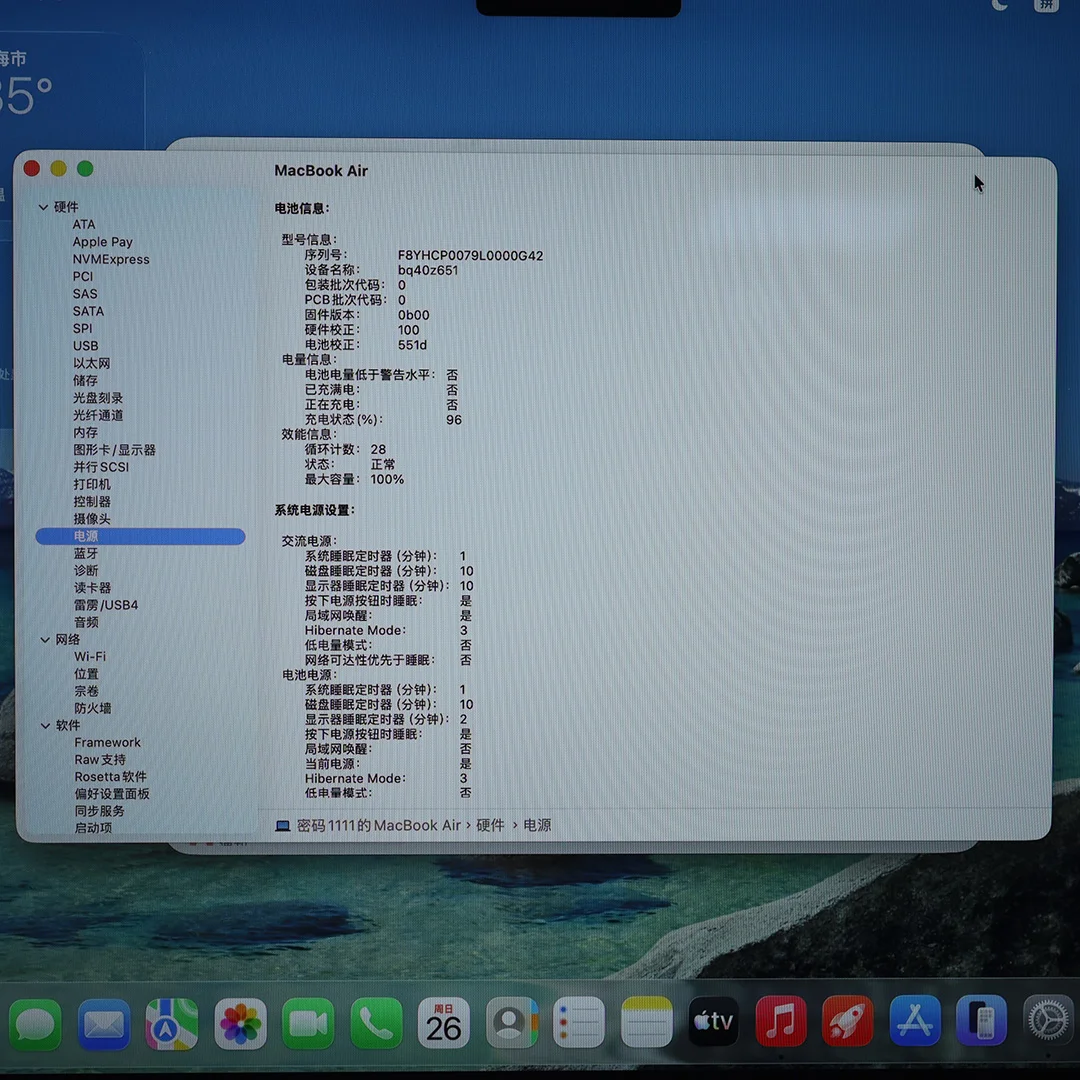Click the 最大容量 value 100%
The image size is (1080, 1080).
387,479
